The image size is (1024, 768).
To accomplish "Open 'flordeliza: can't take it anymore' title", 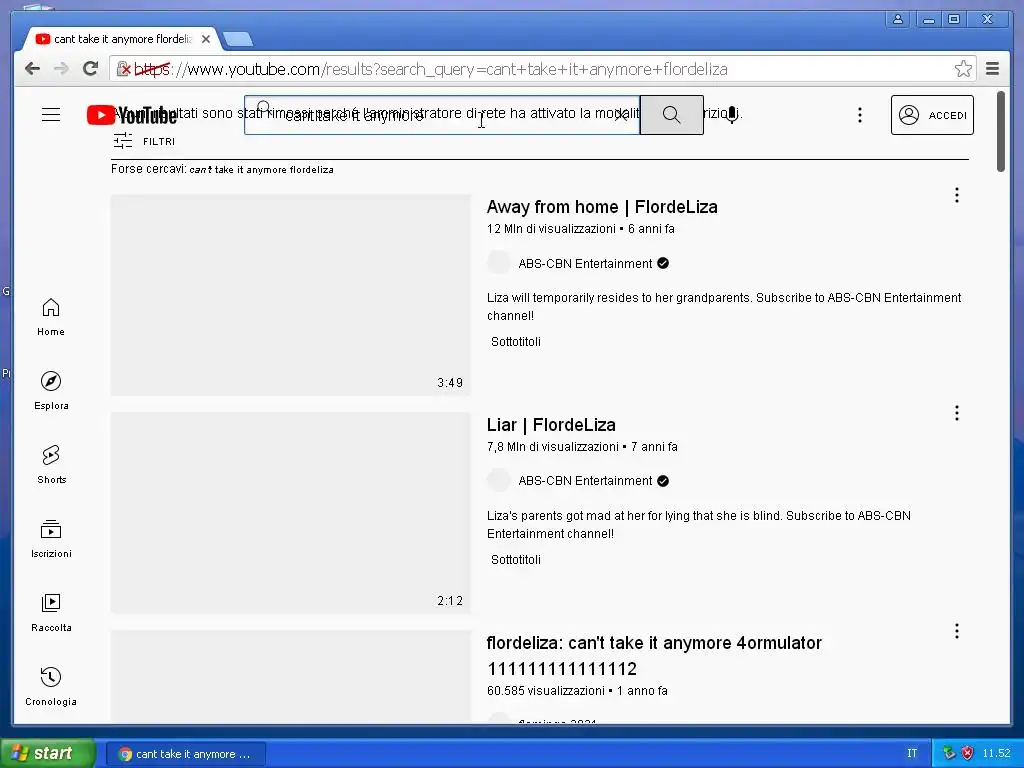I will [654, 656].
